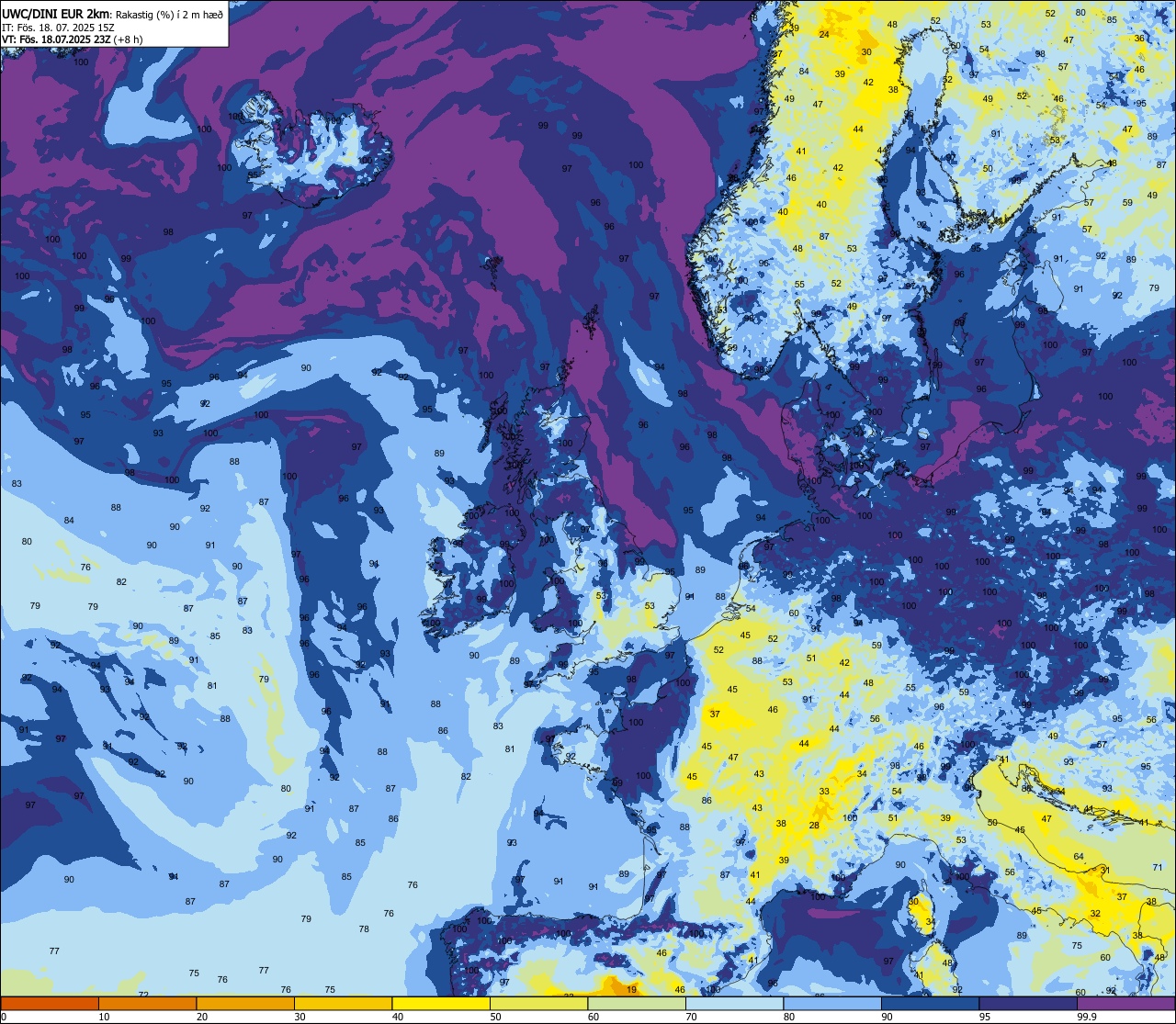Click the legend tick label '60'

593,1017
